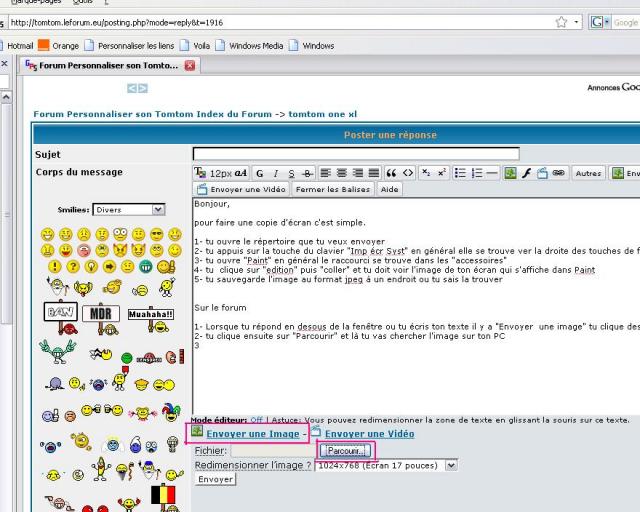Image resolution: width=640 pixels, height=512 pixels.
Task: Insert the BAN sign smiley
Action: (x=61, y=317)
